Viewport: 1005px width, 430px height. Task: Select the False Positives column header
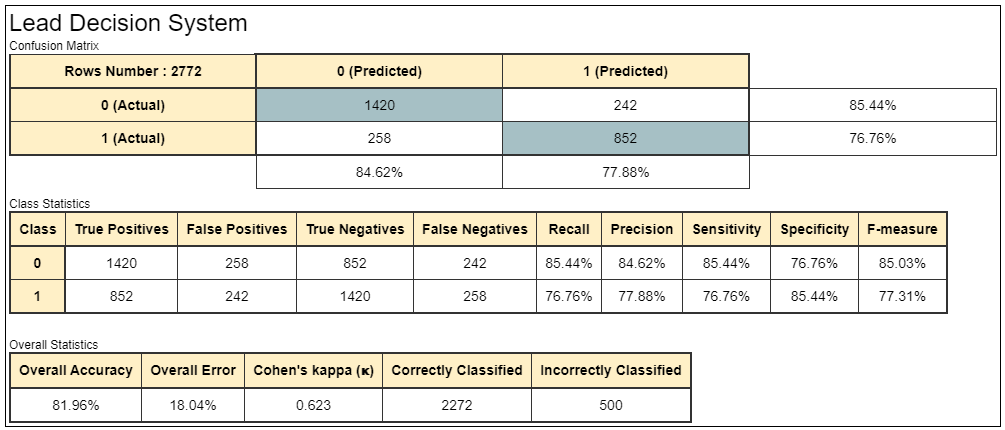tap(237, 229)
